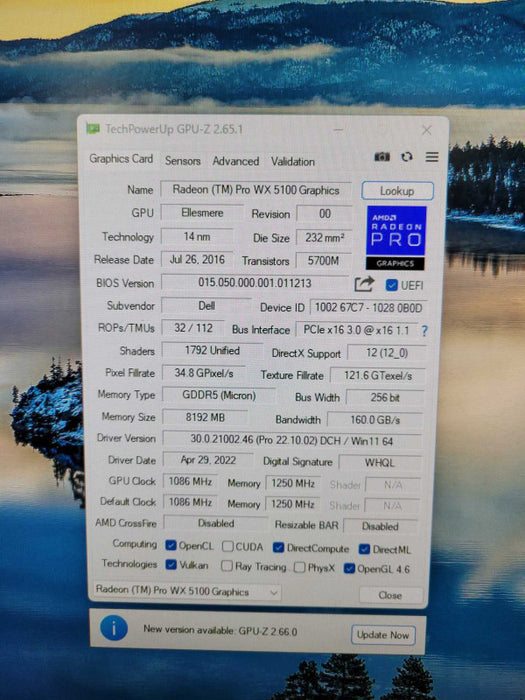Click the Shaders value 1792 Unified
Screen dimensions: 525x700
click(212, 350)
